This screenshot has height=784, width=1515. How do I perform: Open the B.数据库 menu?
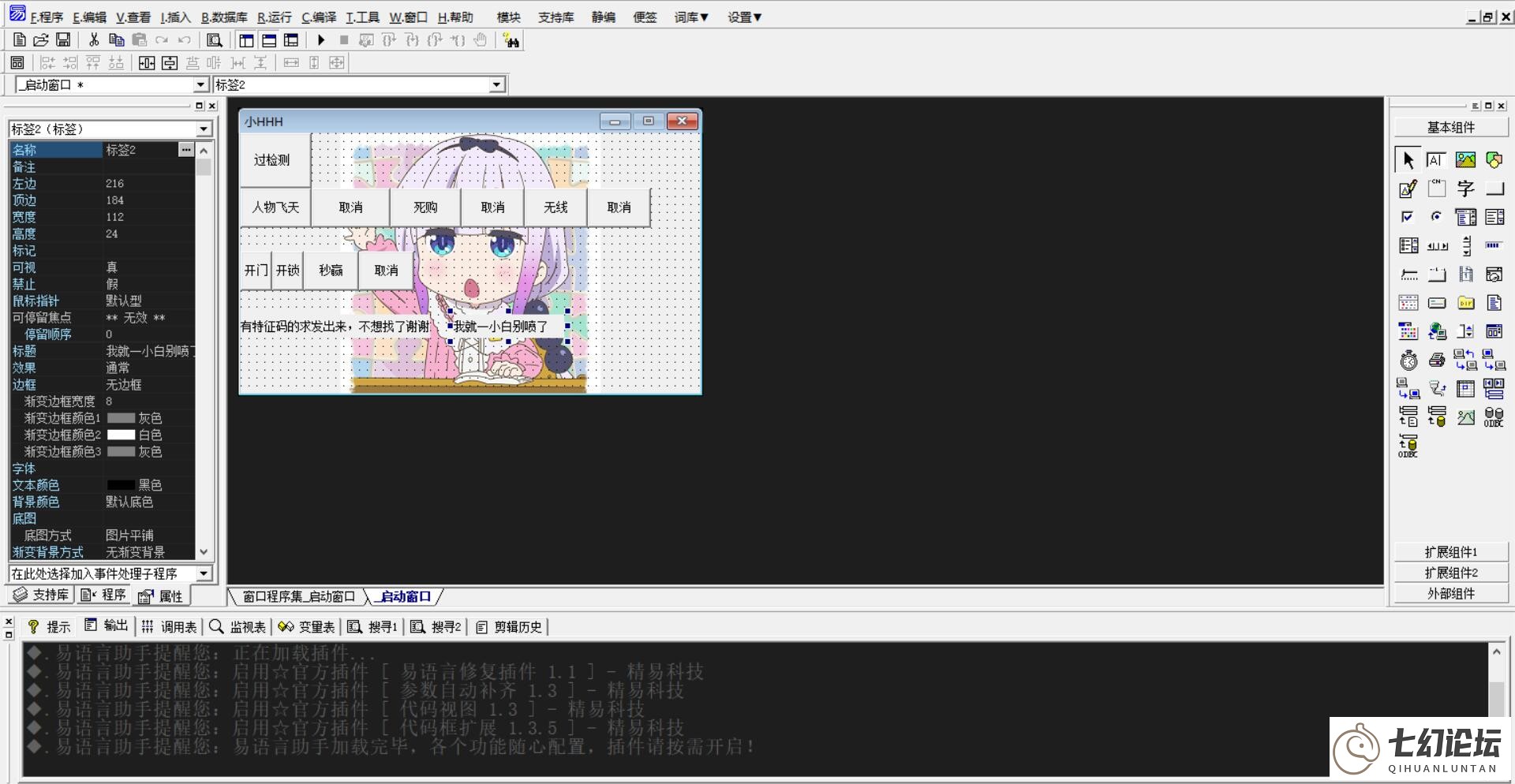point(224,17)
